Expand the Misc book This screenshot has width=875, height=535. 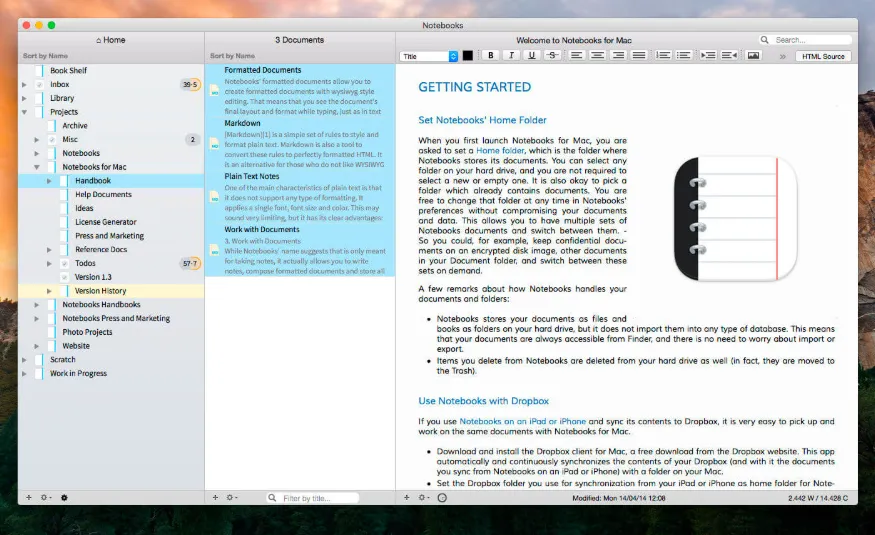pos(36,139)
